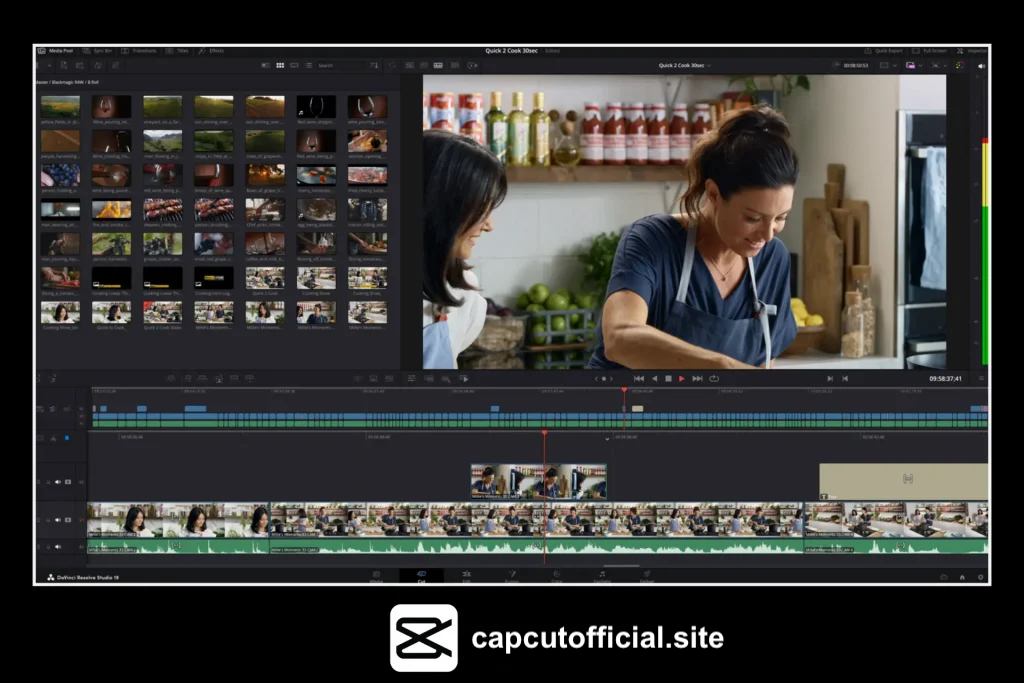
Task: Switch to the Sync Bin tab
Action: (103, 51)
